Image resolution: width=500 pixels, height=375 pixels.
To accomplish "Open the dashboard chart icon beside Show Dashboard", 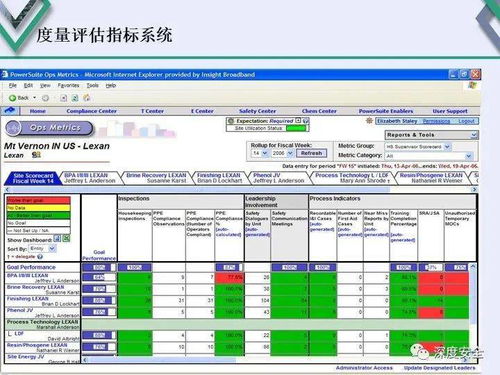I will (57, 239).
